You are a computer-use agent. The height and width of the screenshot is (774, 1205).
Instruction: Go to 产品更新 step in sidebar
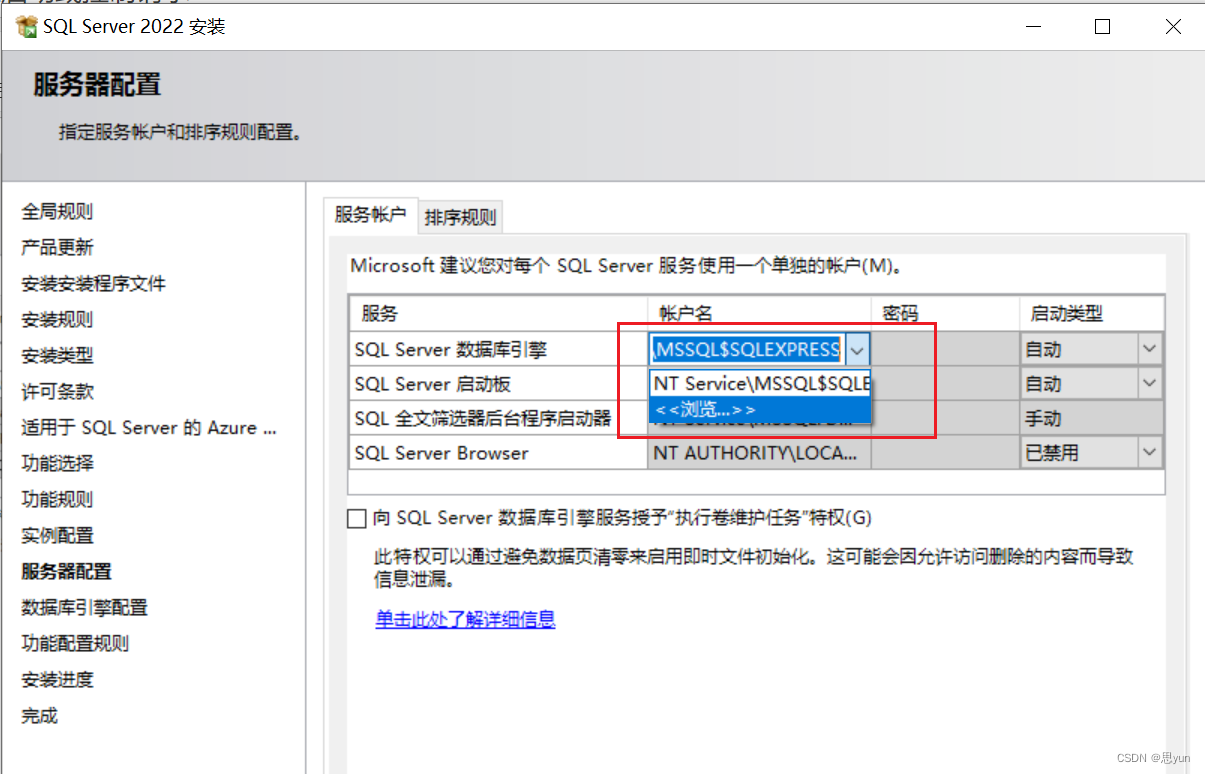57,247
